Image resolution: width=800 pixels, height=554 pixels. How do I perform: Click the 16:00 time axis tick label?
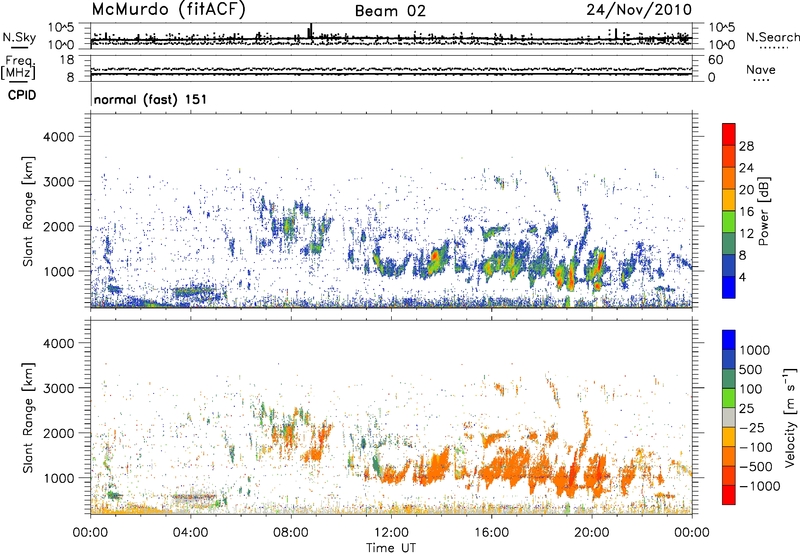(491, 533)
